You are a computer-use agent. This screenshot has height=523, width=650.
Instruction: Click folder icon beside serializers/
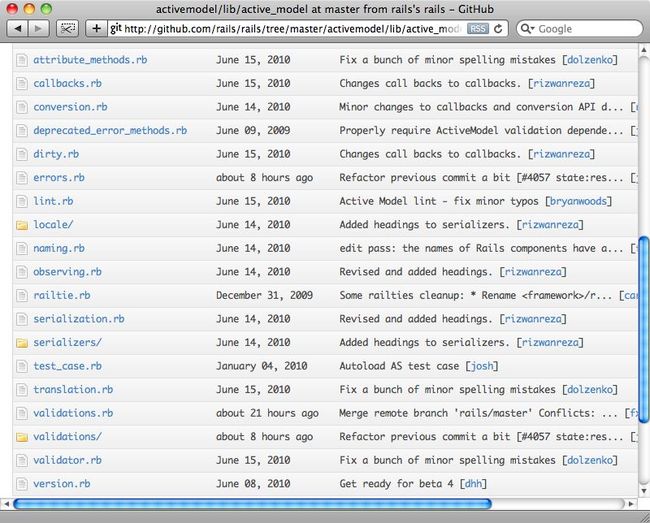point(22,343)
